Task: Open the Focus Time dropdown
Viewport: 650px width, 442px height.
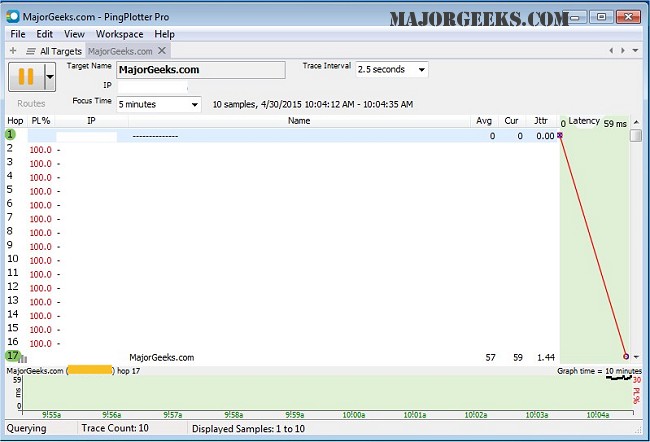Action: [x=158, y=104]
